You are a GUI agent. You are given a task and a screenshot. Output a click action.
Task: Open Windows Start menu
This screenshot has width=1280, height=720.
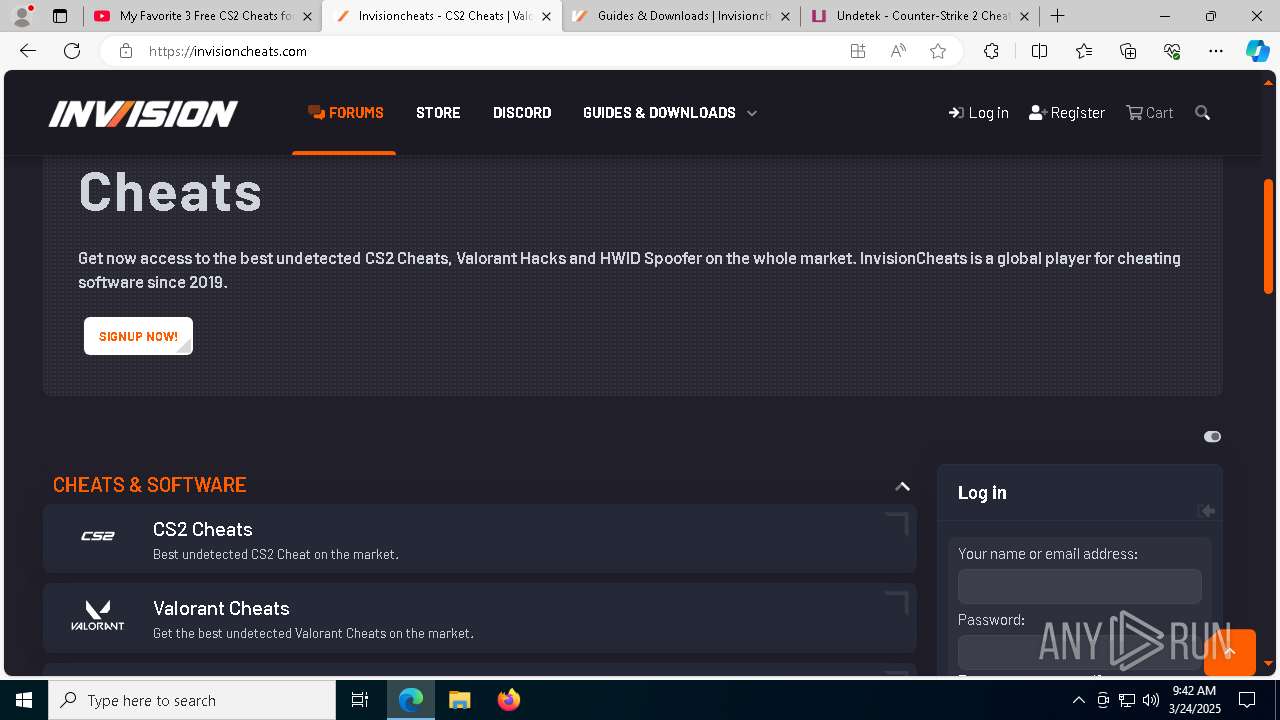pos(24,700)
